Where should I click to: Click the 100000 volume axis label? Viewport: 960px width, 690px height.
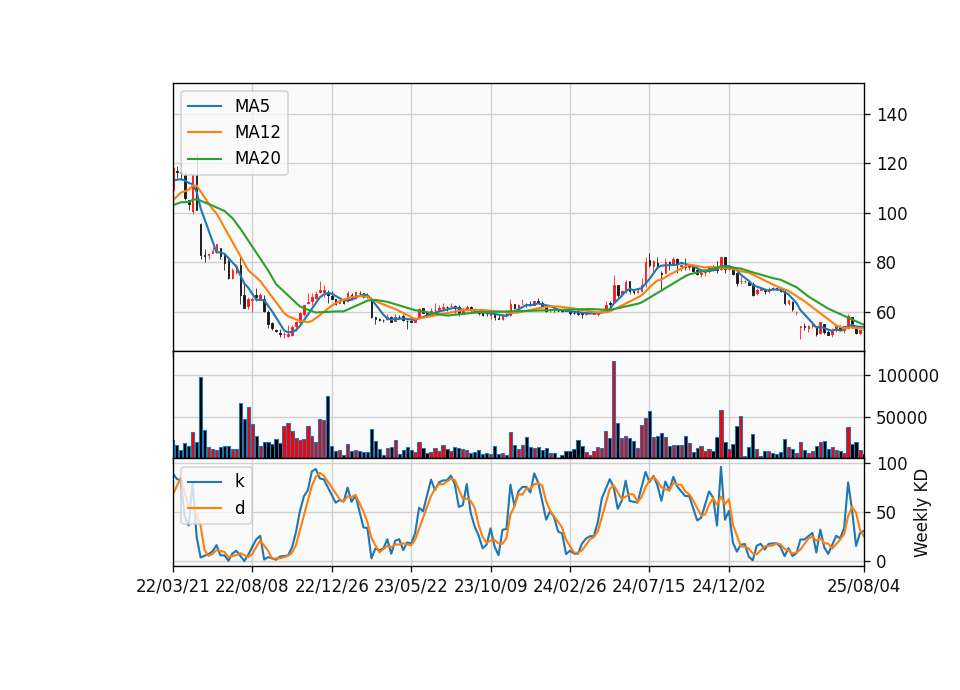907,376
